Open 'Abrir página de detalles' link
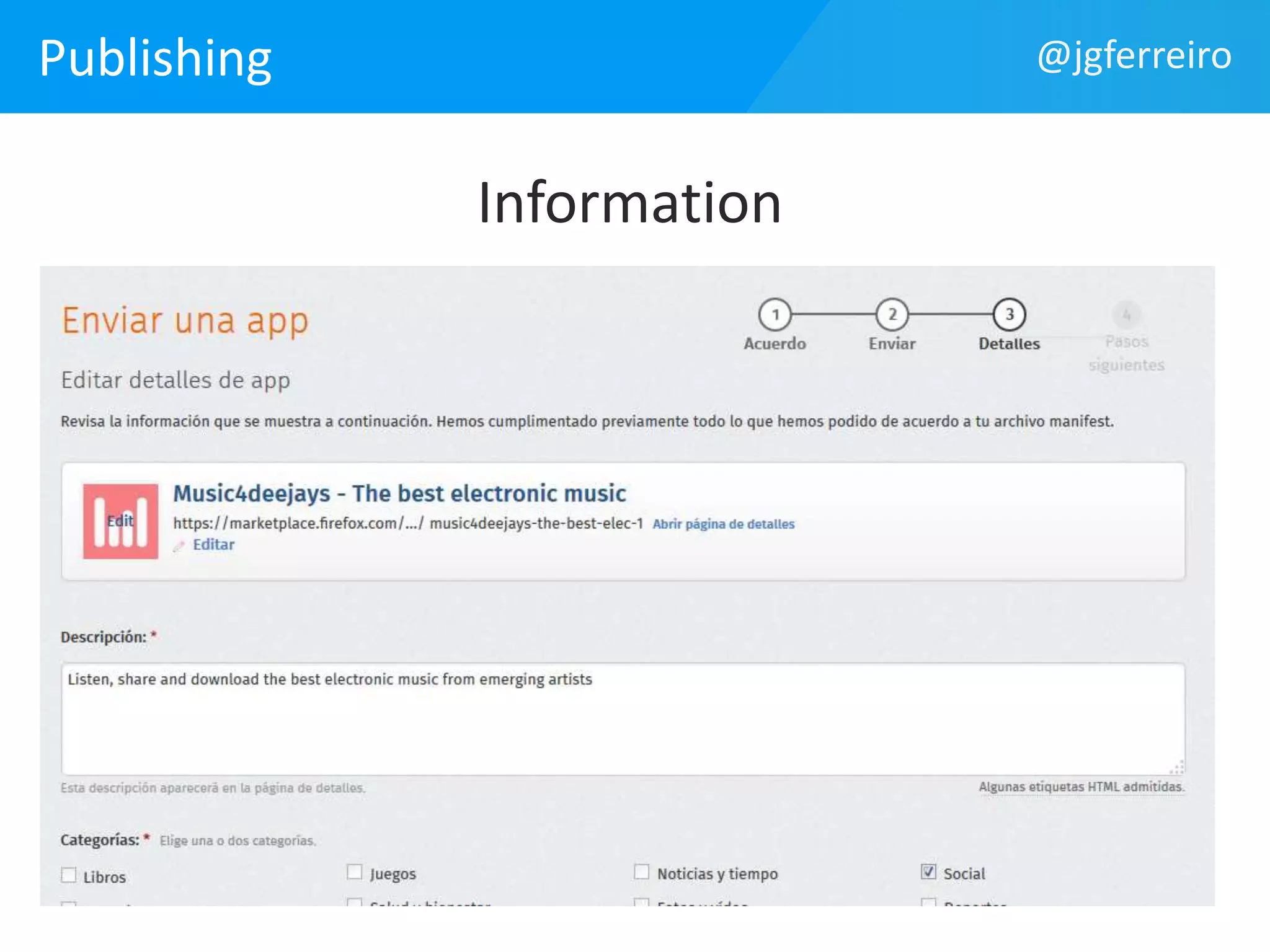Viewport: 1270px width, 952px height. point(723,524)
